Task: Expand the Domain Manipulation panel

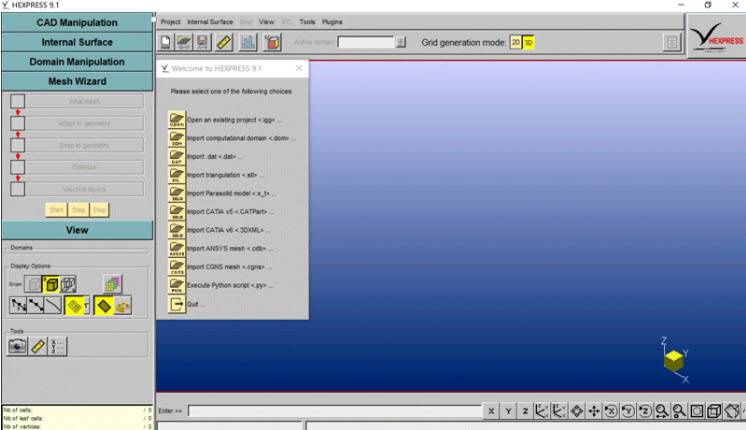Action: 77,61
